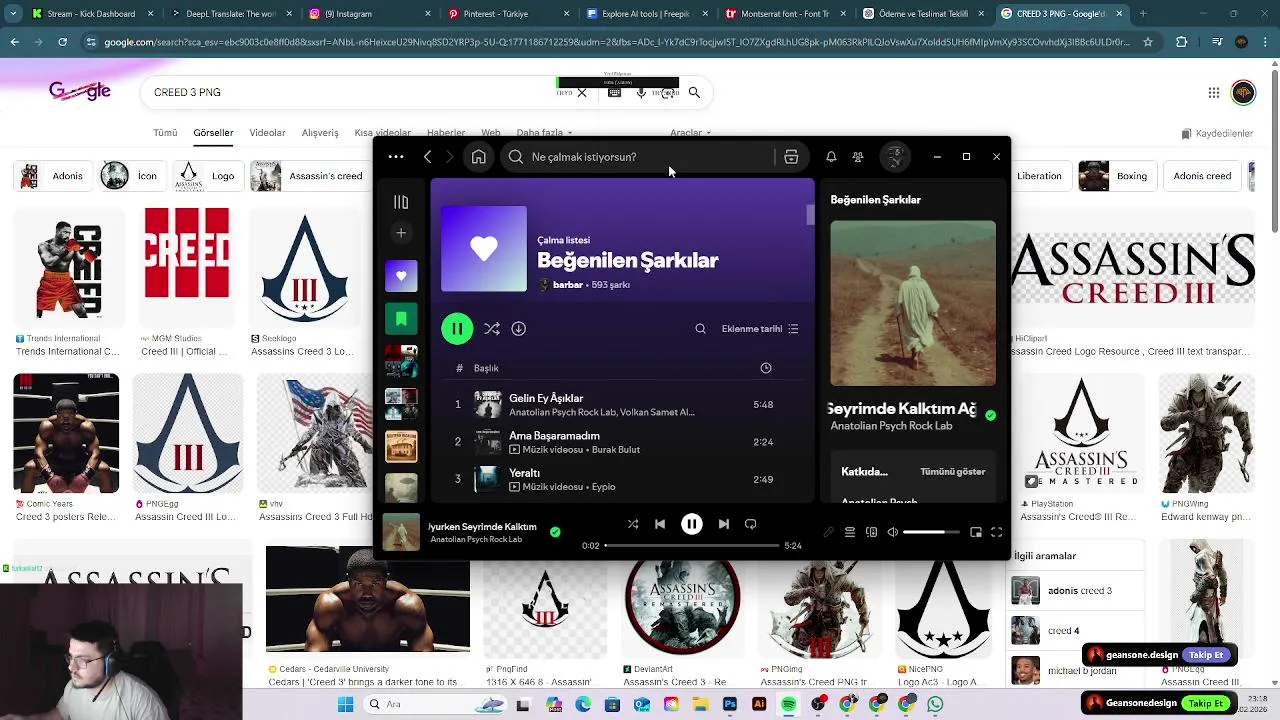Open Kaydedilenler in Google Images

click(x=1217, y=133)
